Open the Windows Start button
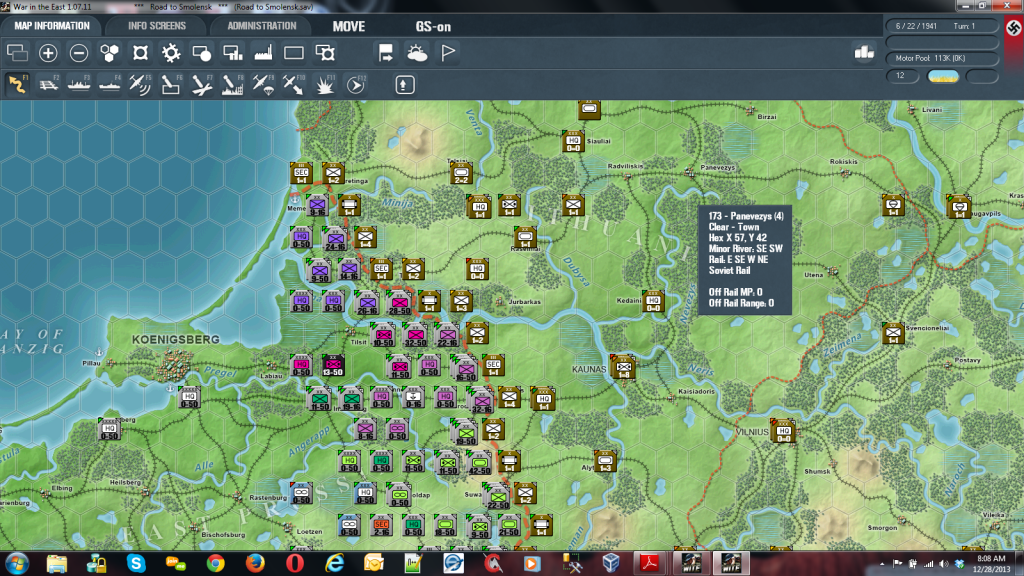The image size is (1024, 576). [16, 563]
